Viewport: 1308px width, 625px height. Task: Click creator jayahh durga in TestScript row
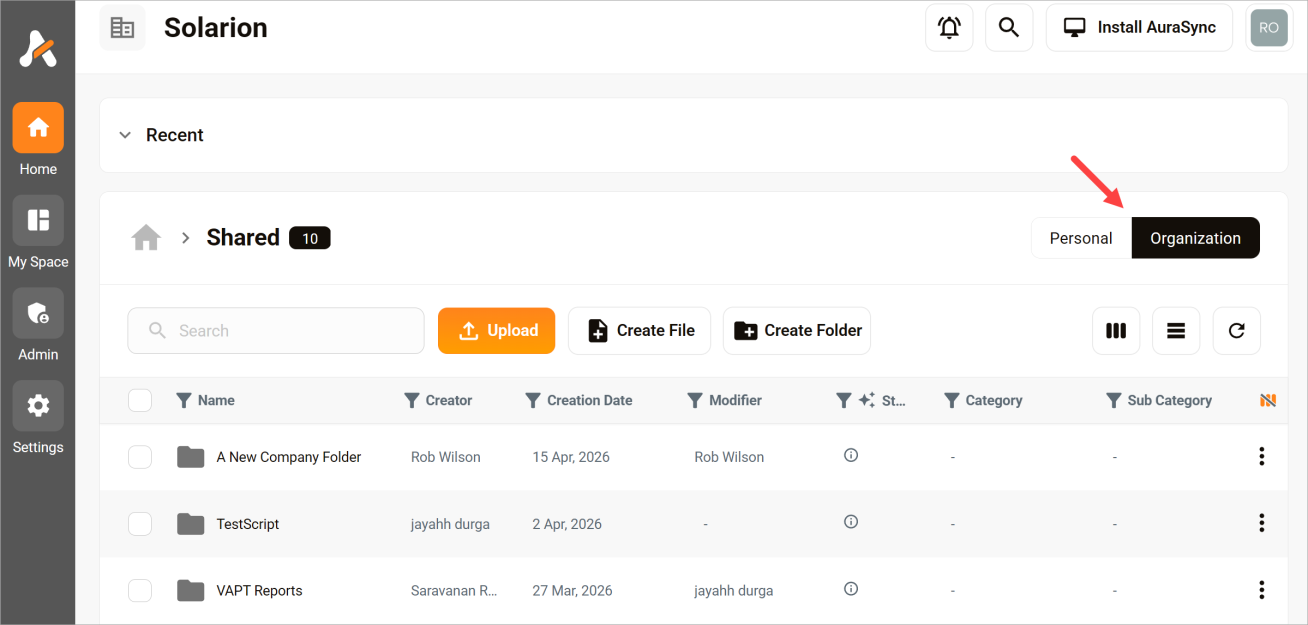[x=450, y=524]
